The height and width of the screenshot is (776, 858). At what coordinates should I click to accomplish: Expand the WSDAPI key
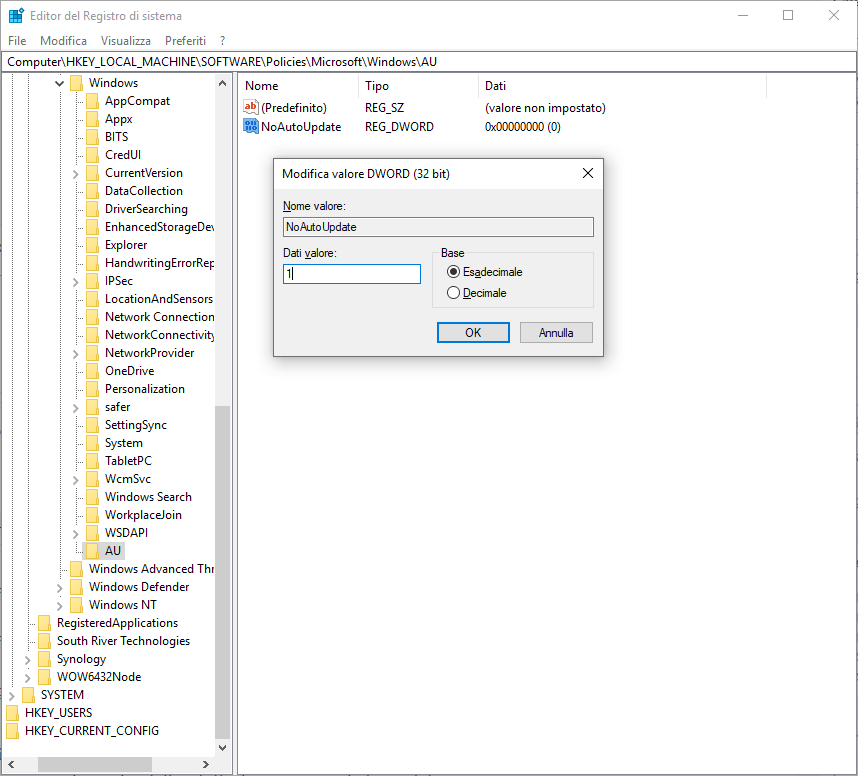(76, 534)
